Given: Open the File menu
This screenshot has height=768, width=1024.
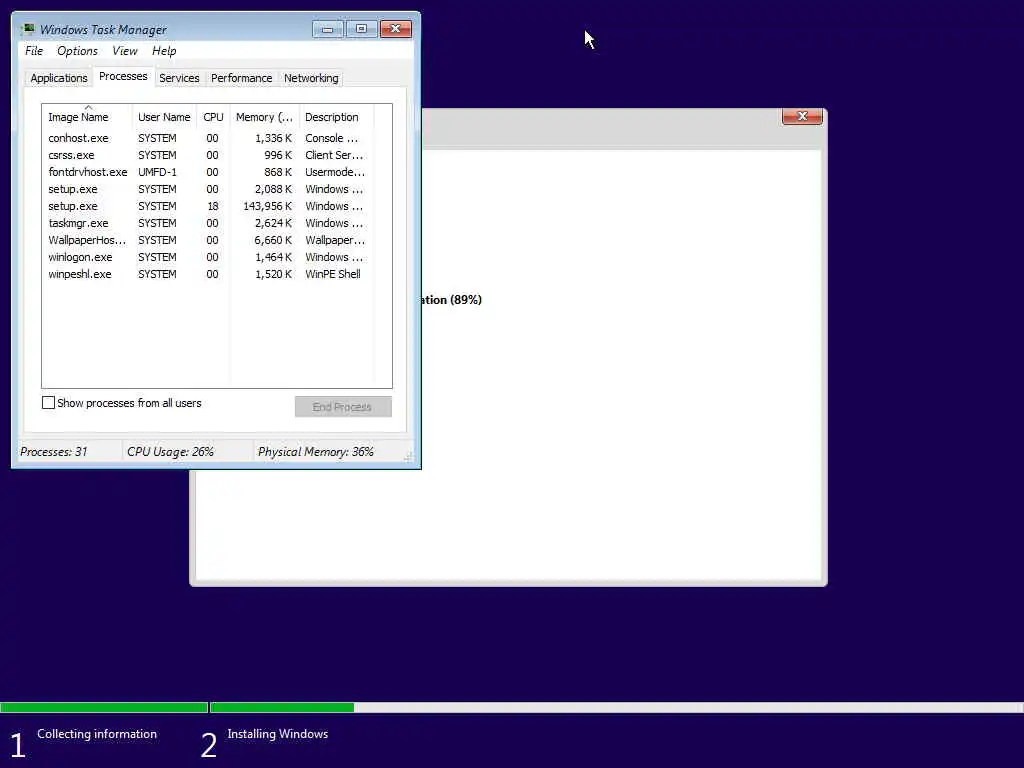Looking at the screenshot, I should click(34, 51).
